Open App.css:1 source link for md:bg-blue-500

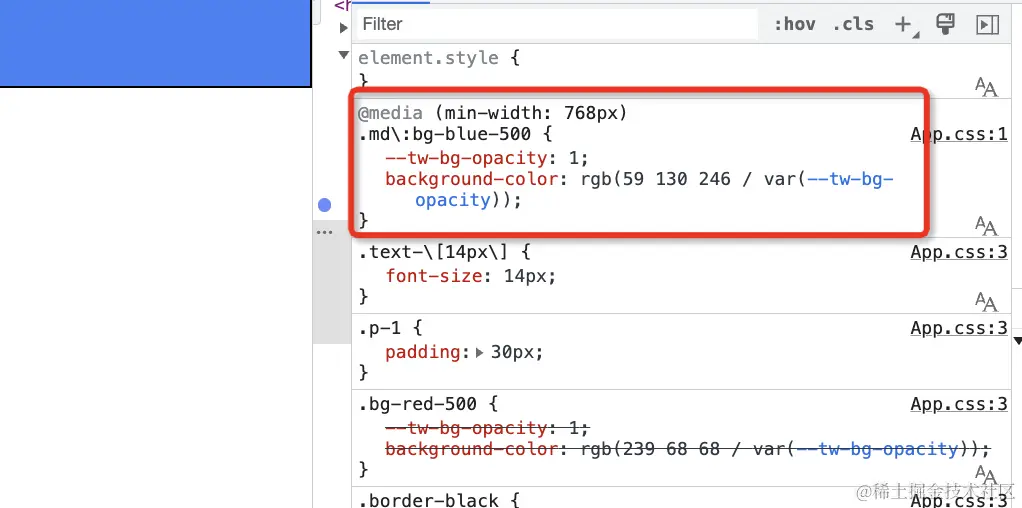[959, 135]
